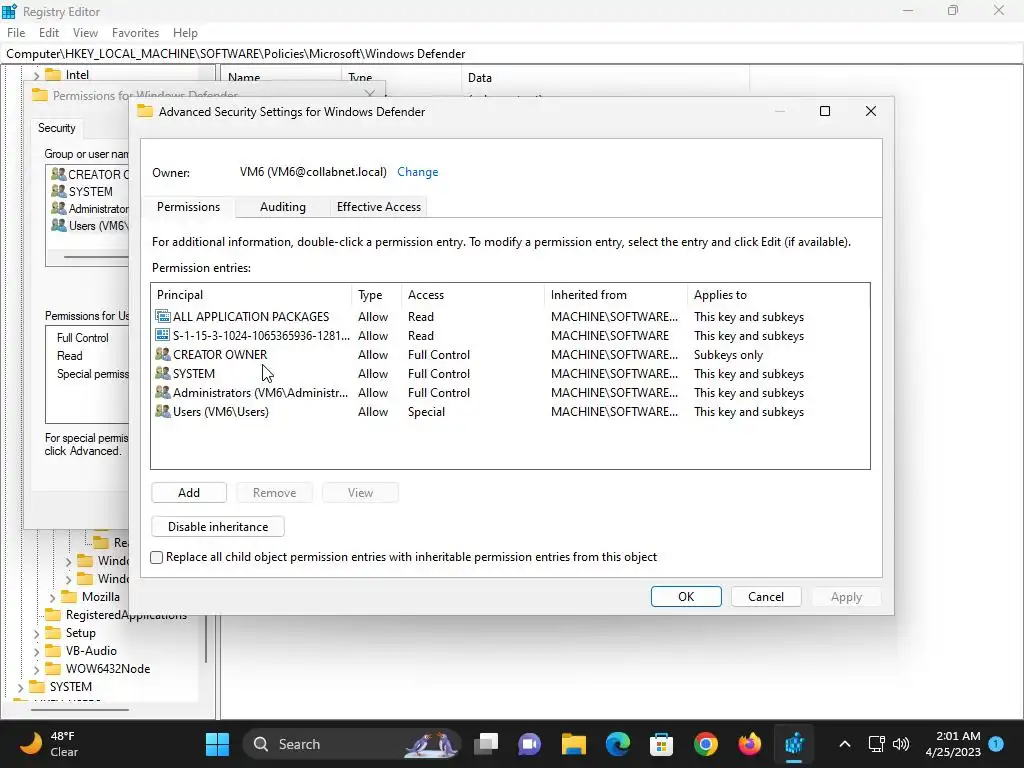This screenshot has width=1024, height=768.
Task: Click the ALL APPLICATION PACKAGES principal icon
Action: [x=163, y=317]
